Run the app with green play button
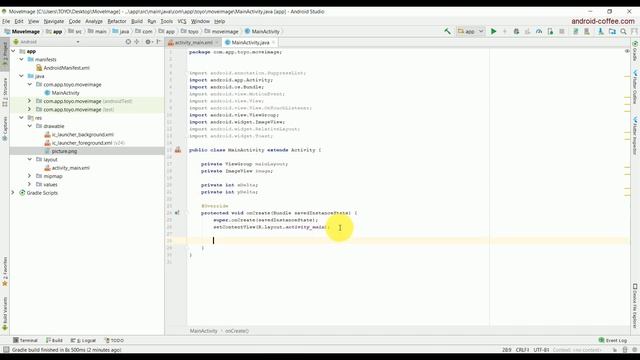 click(493, 31)
